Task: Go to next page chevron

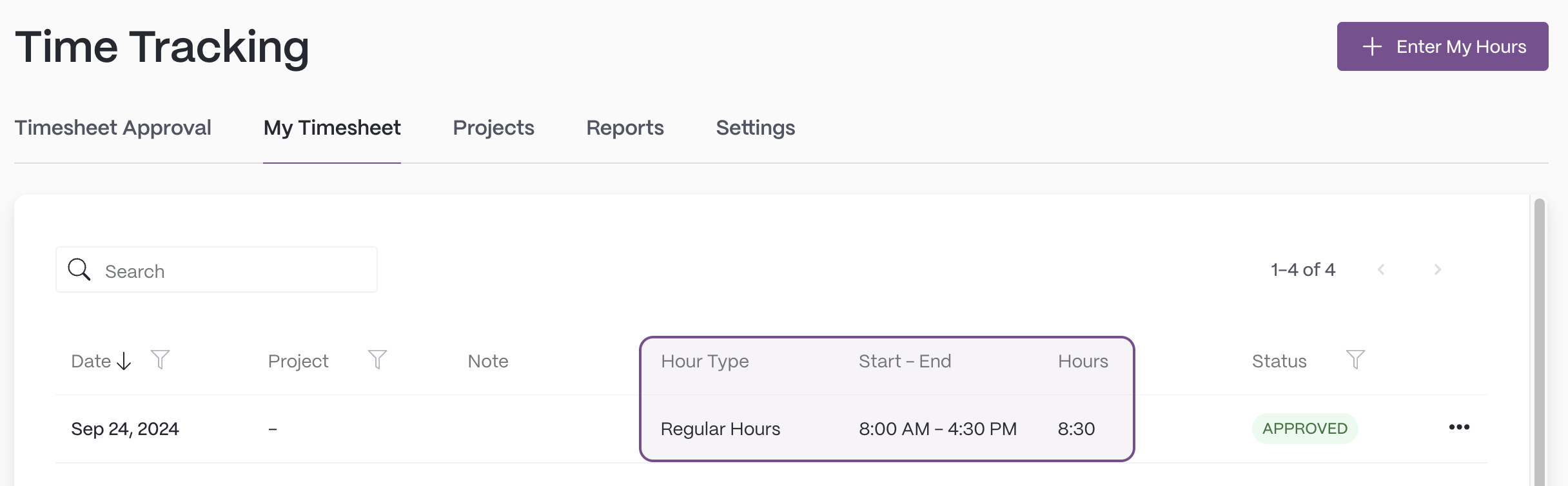Action: tap(1437, 269)
